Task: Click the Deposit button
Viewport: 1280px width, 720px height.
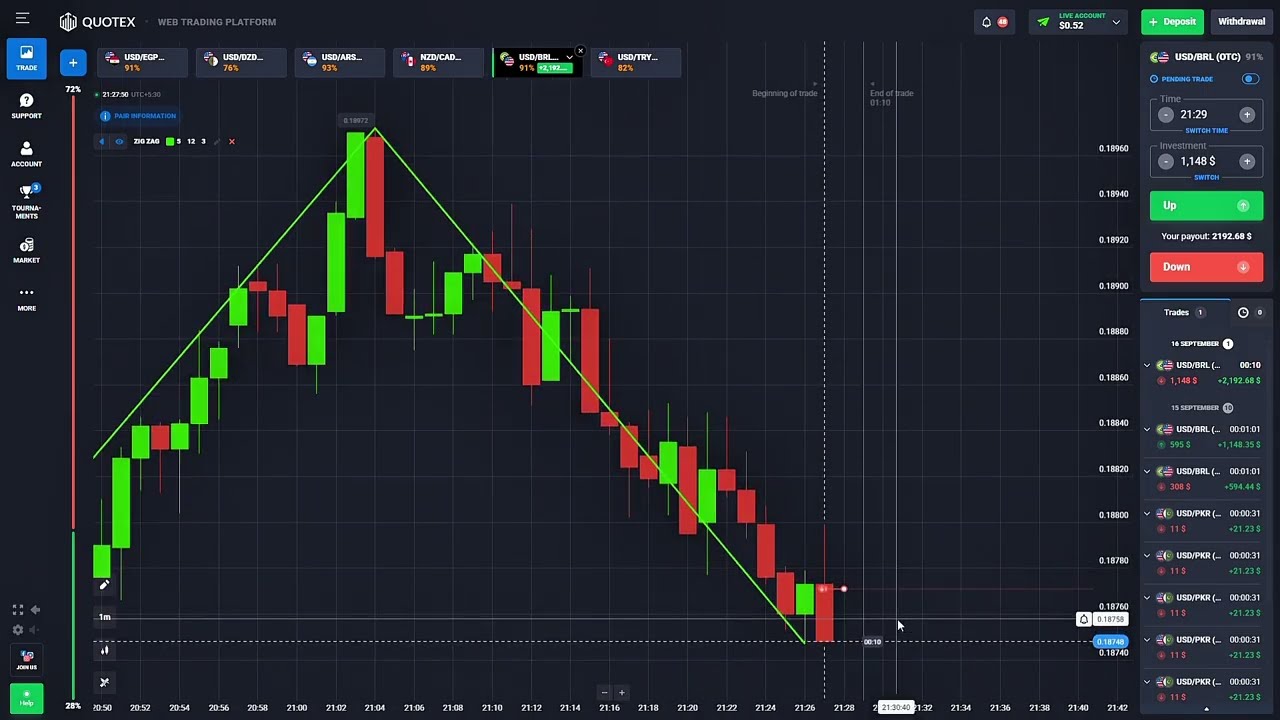Action: pyautogui.click(x=1173, y=22)
